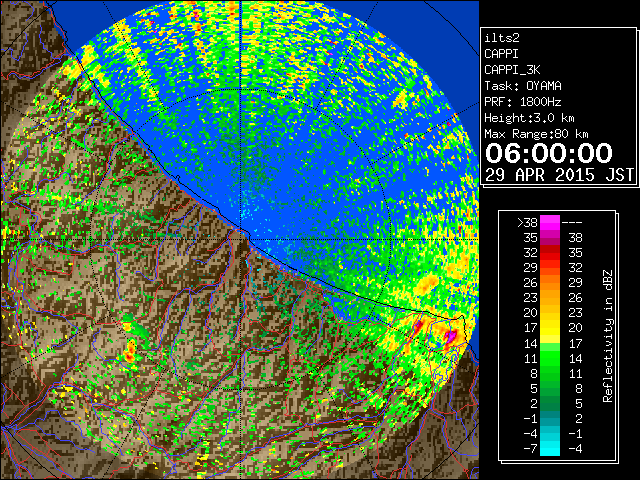Click the orange 26–29 dBZ legend swatch
Image resolution: width=640 pixels, height=480 pixels.
(550, 283)
